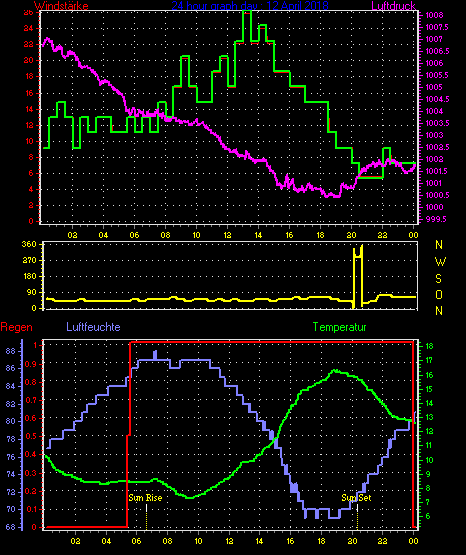Click the magenta 'Luftdruck' axis title
466x555 pixels.
393,6
